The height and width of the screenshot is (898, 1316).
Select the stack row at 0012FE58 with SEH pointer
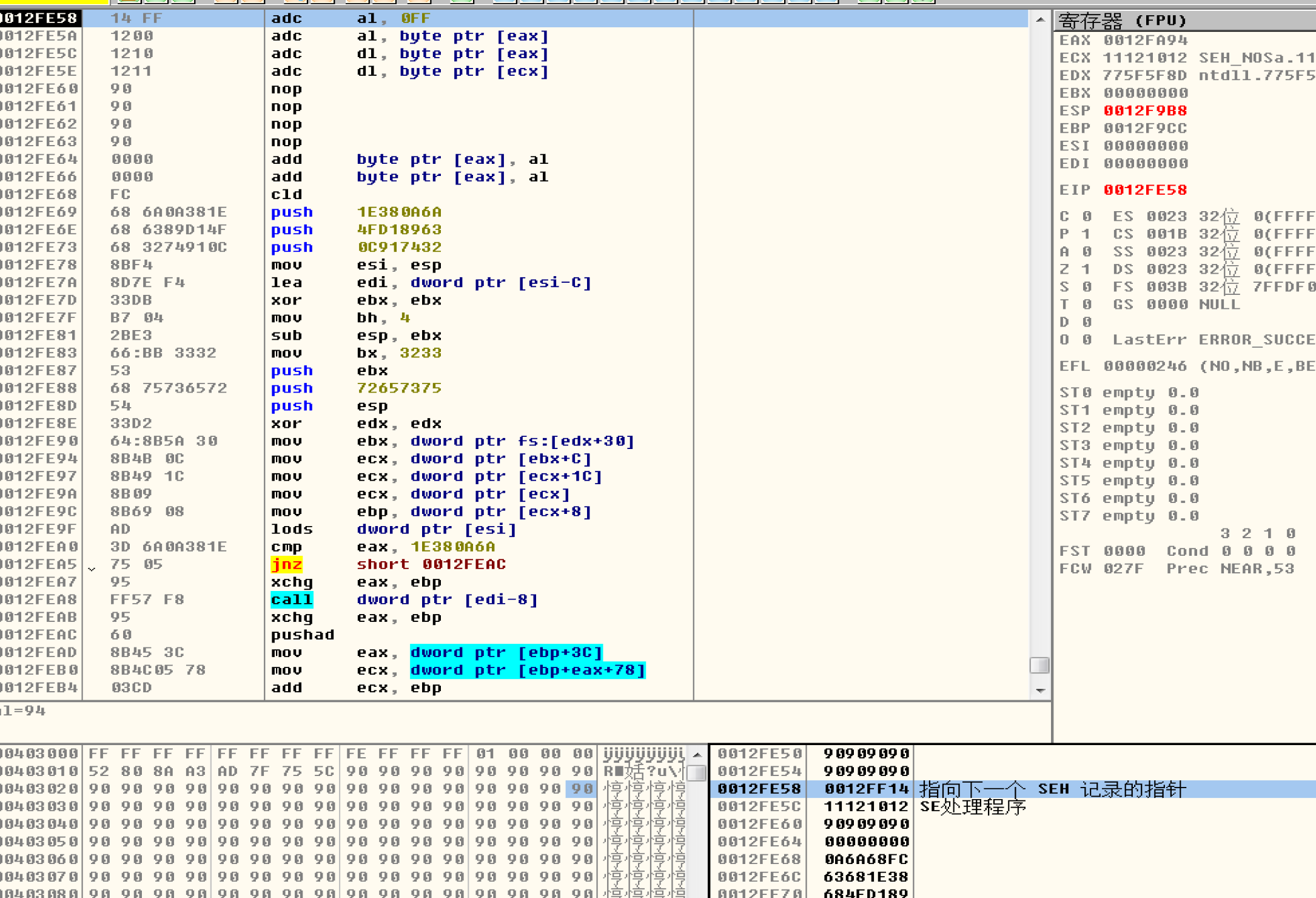[1012, 789]
